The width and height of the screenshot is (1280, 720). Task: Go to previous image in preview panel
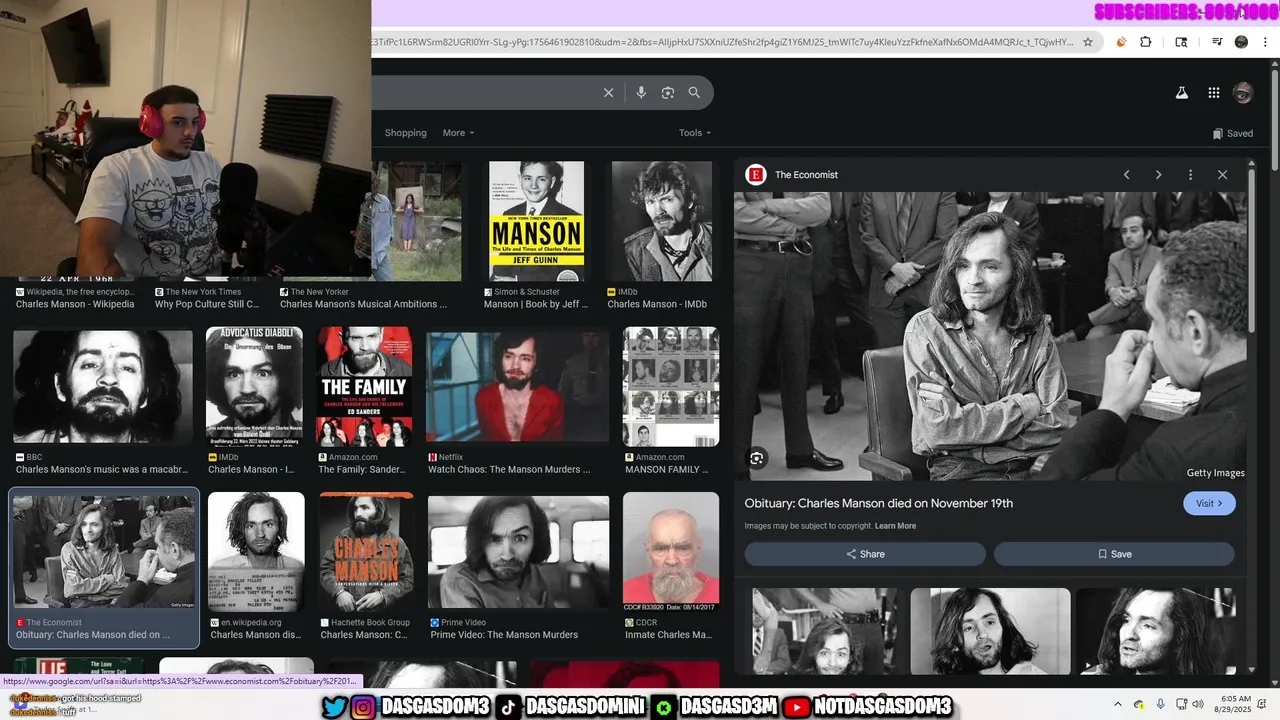[1126, 175]
